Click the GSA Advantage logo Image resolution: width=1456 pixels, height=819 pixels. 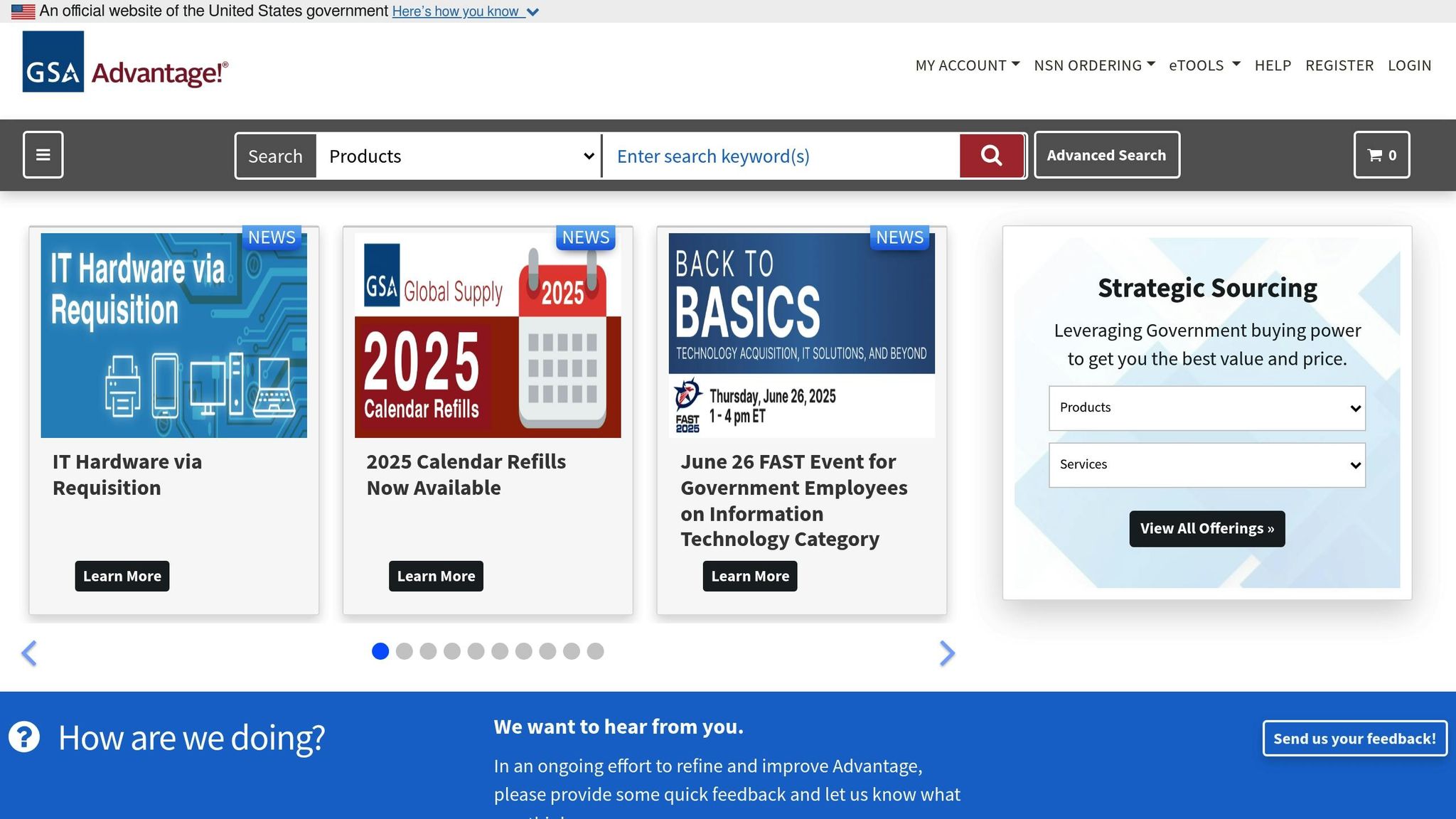pos(125,62)
